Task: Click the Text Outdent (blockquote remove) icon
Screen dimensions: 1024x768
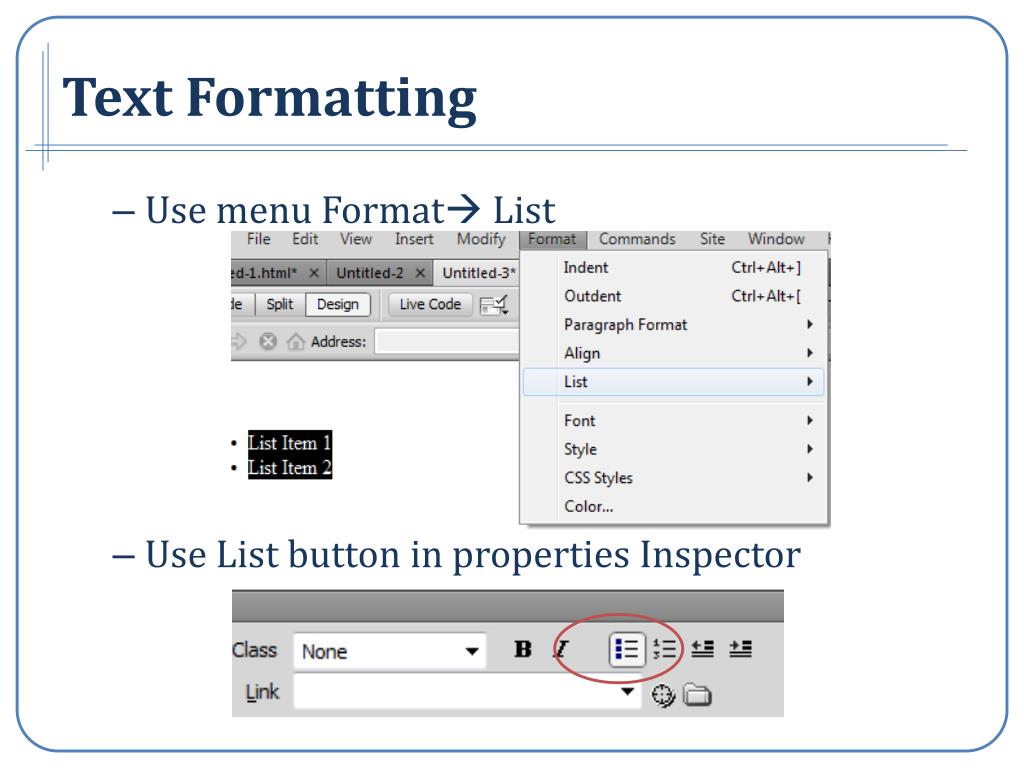Action: pyautogui.click(x=703, y=649)
